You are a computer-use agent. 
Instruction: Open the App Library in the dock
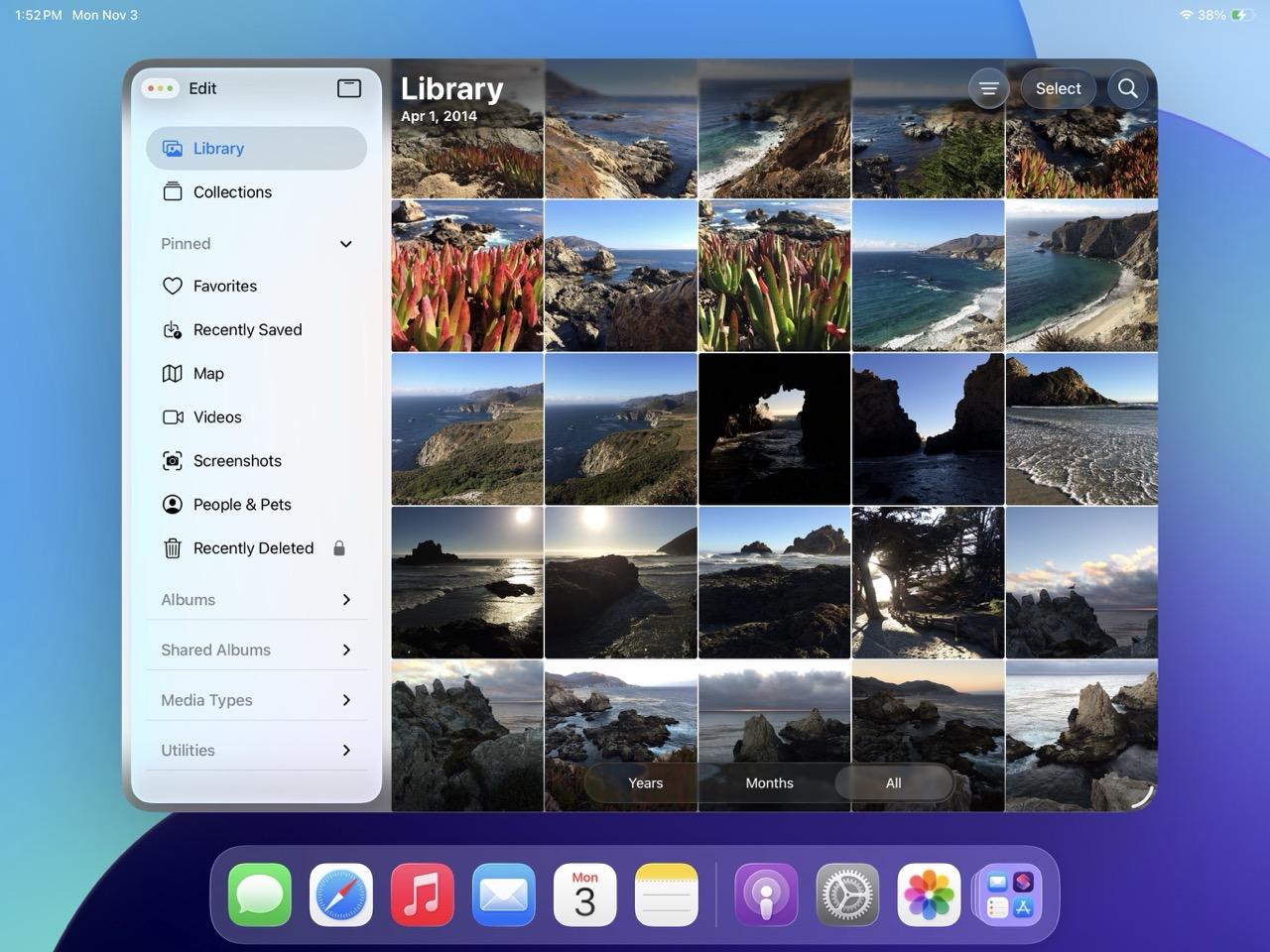pyautogui.click(x=1010, y=894)
